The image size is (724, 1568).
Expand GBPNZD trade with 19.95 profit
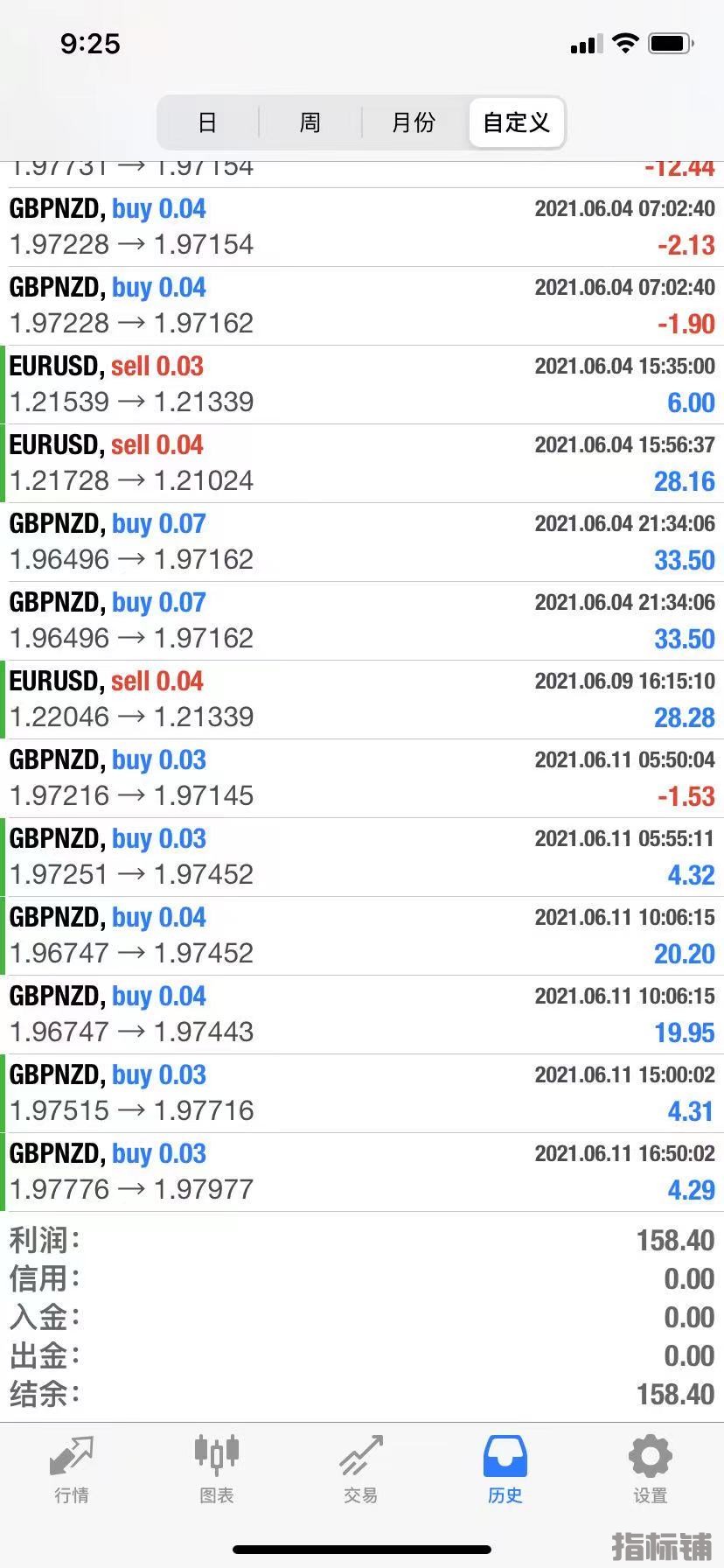click(x=362, y=1015)
